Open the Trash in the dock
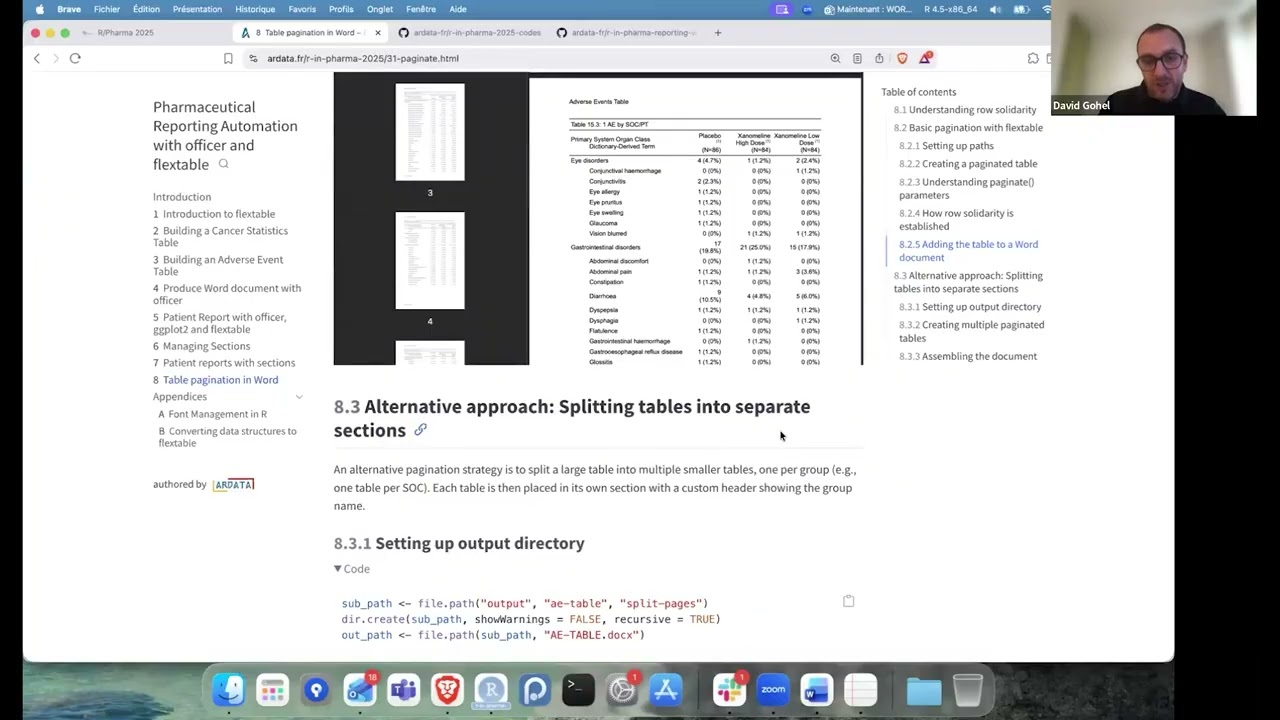The height and width of the screenshot is (720, 1280). click(967, 690)
